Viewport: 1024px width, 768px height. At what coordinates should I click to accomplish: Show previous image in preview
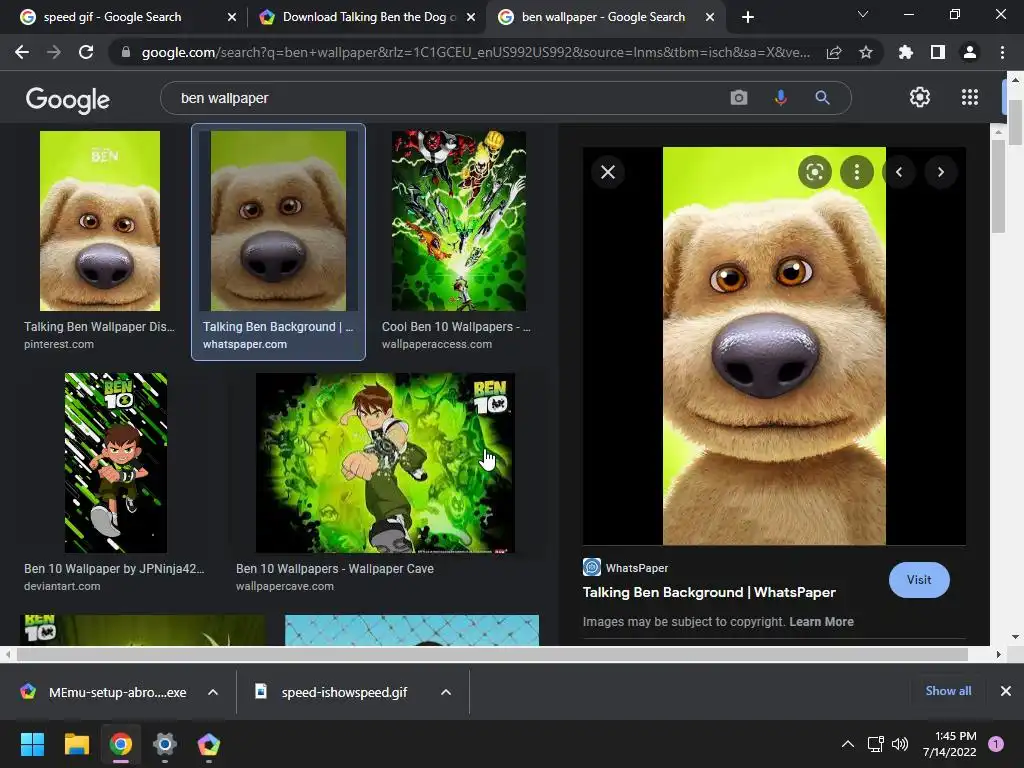[899, 172]
